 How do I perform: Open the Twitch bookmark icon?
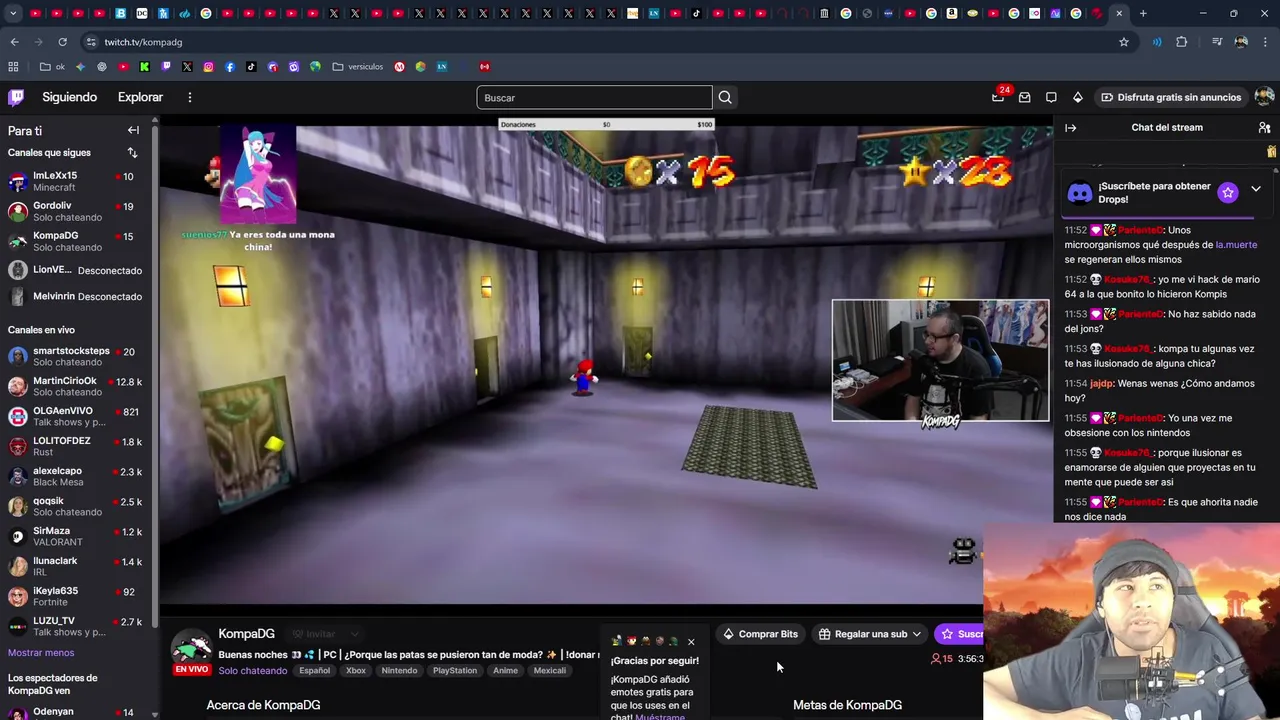point(166,67)
